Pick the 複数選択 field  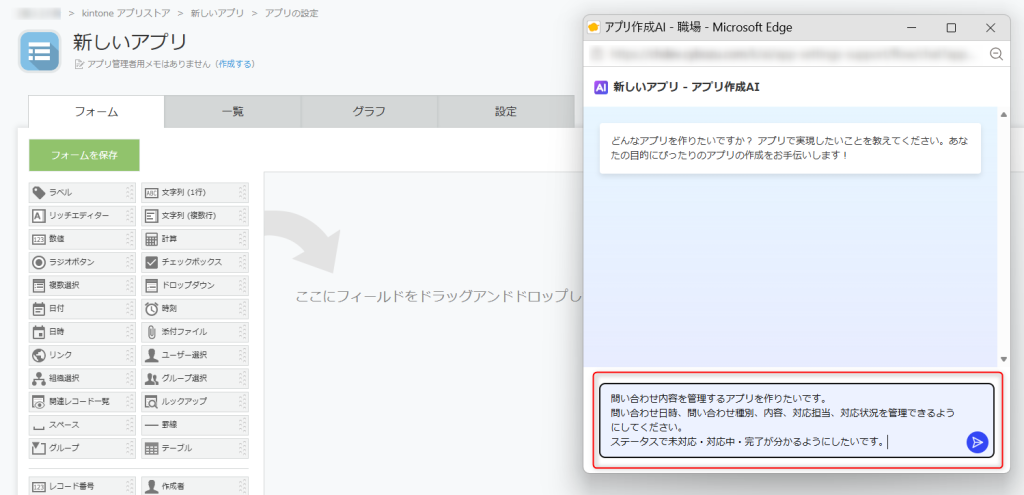(82, 285)
